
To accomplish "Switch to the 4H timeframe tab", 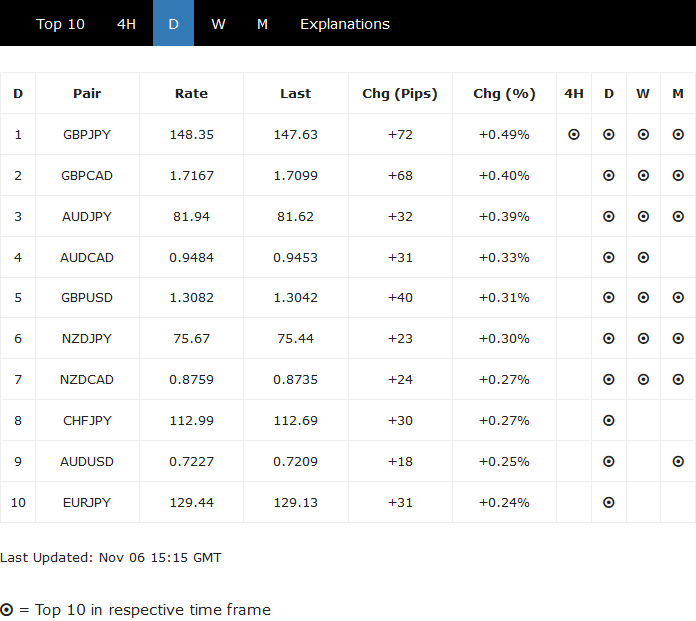I will 126,24.
